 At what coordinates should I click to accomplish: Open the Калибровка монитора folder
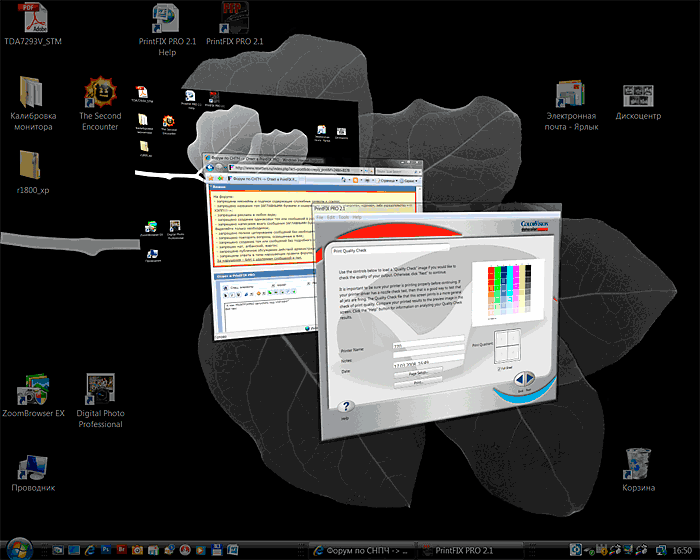(33, 104)
